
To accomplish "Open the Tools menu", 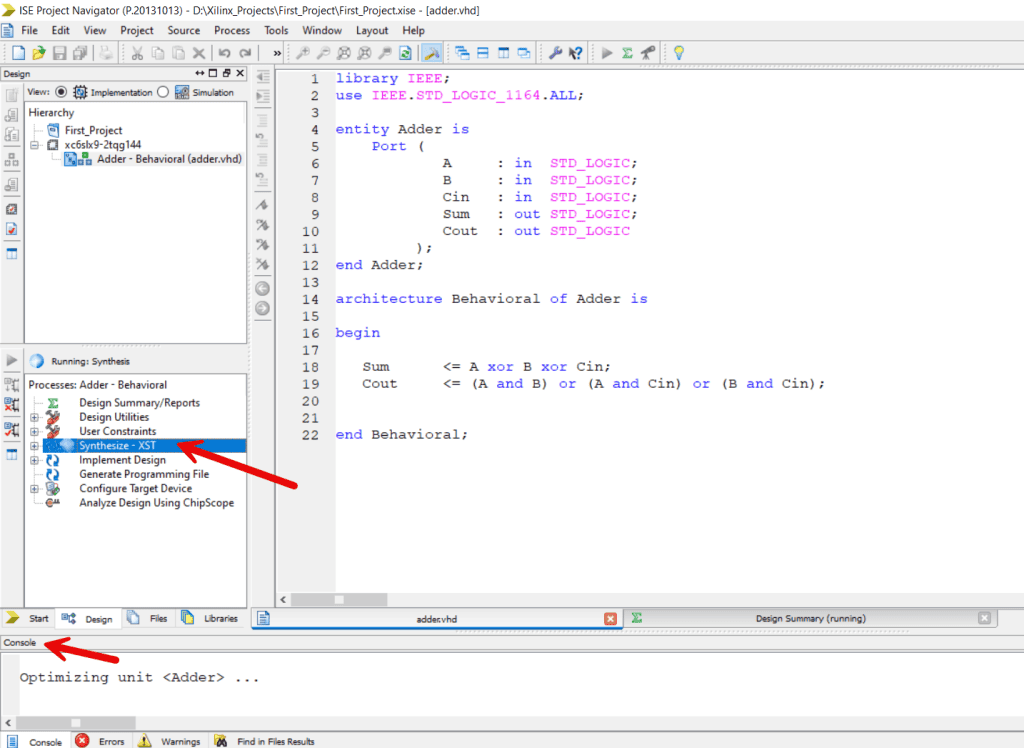I will [x=276, y=30].
